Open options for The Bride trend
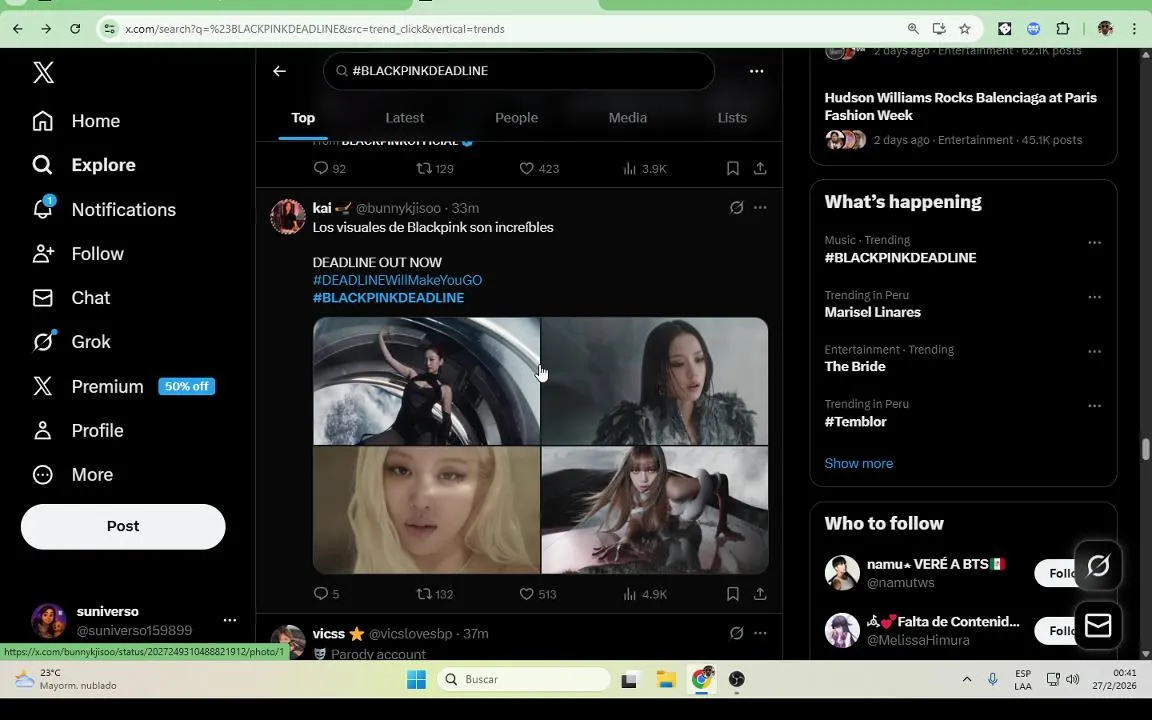 pos(1095,351)
